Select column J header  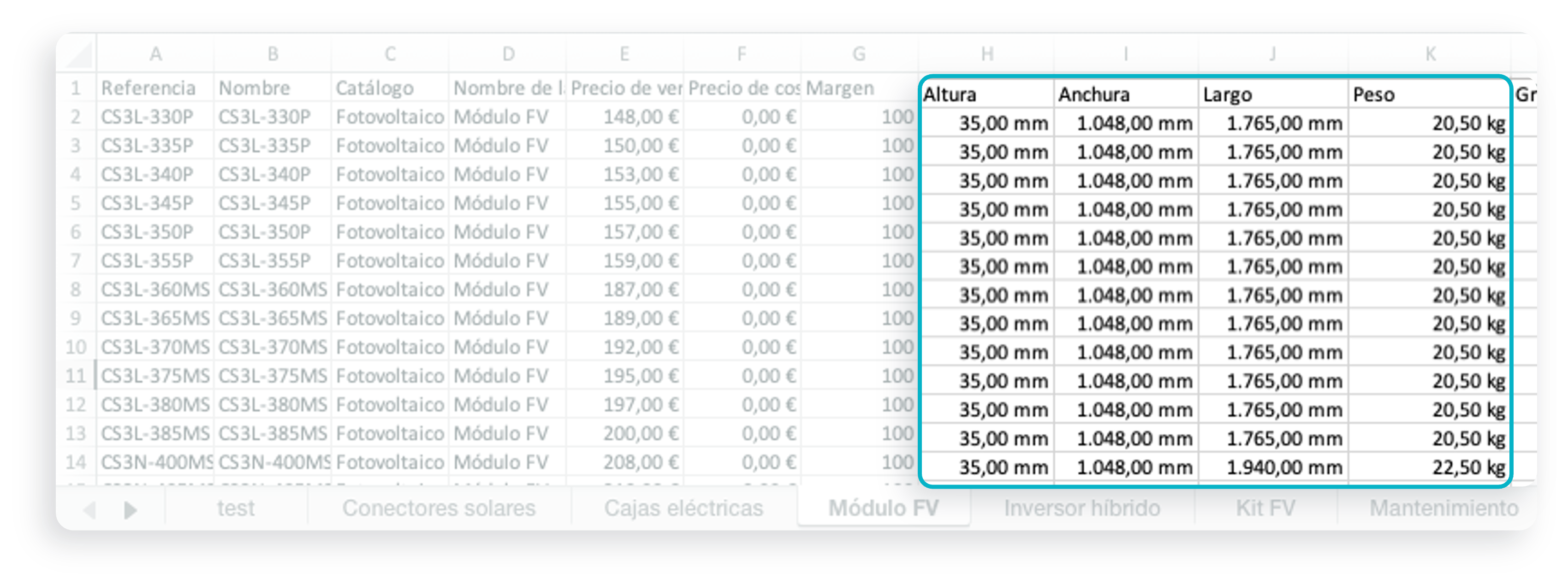point(1273,54)
